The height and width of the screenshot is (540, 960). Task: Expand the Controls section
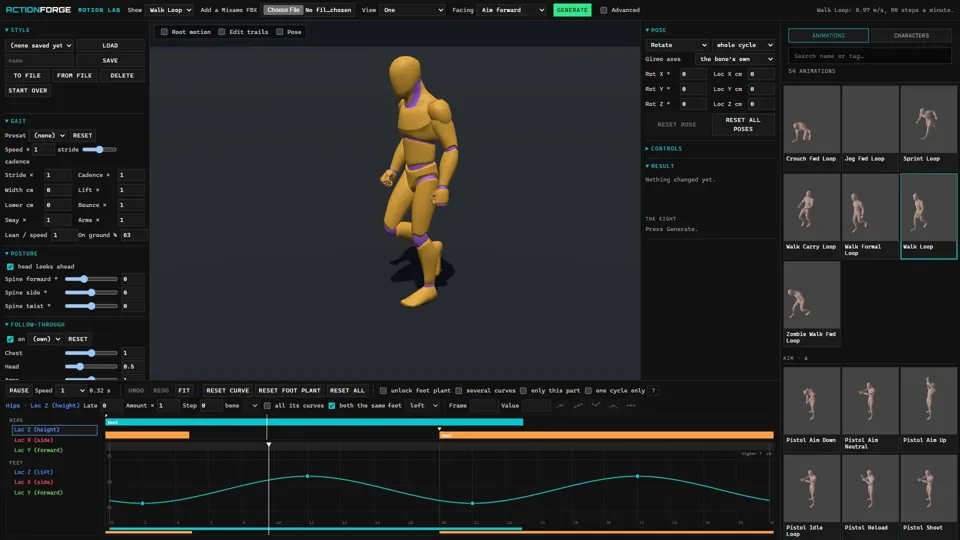pos(664,149)
